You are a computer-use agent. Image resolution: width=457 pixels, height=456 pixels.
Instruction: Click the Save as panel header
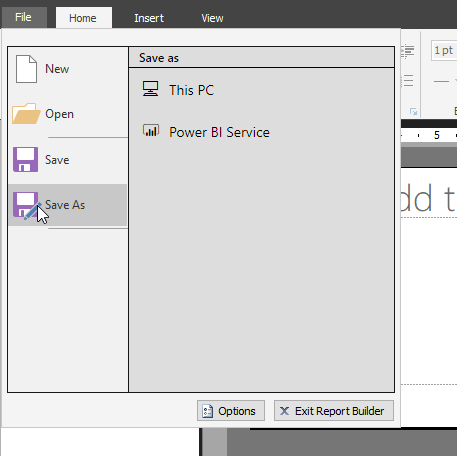261,58
